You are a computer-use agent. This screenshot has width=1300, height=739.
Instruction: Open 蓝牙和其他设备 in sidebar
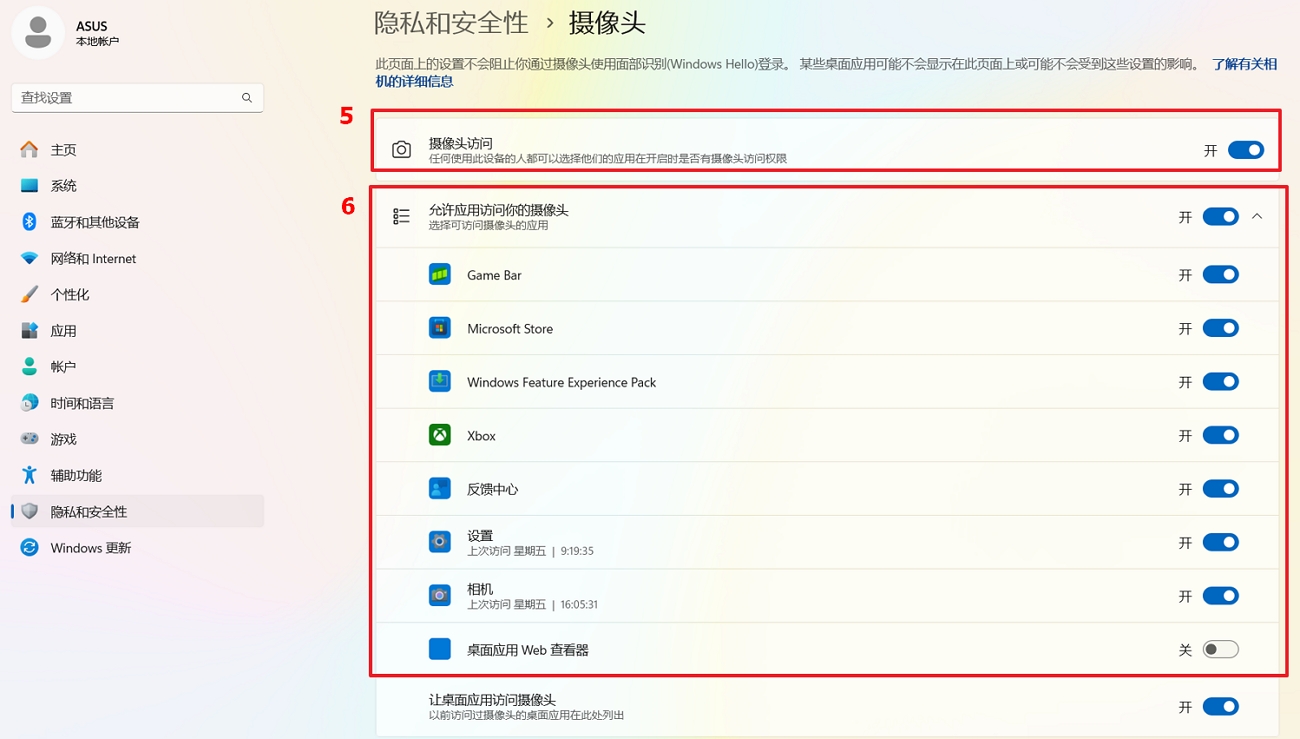95,222
